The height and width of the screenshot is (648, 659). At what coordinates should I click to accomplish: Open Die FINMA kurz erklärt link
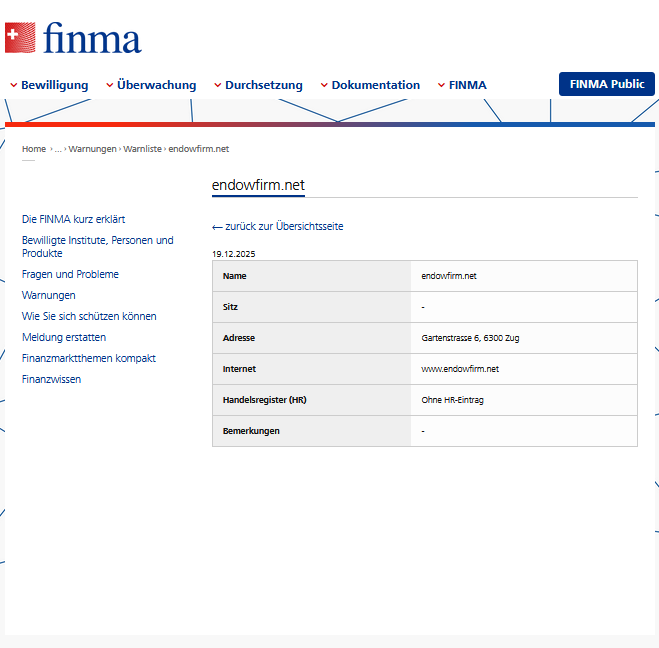tap(74, 219)
